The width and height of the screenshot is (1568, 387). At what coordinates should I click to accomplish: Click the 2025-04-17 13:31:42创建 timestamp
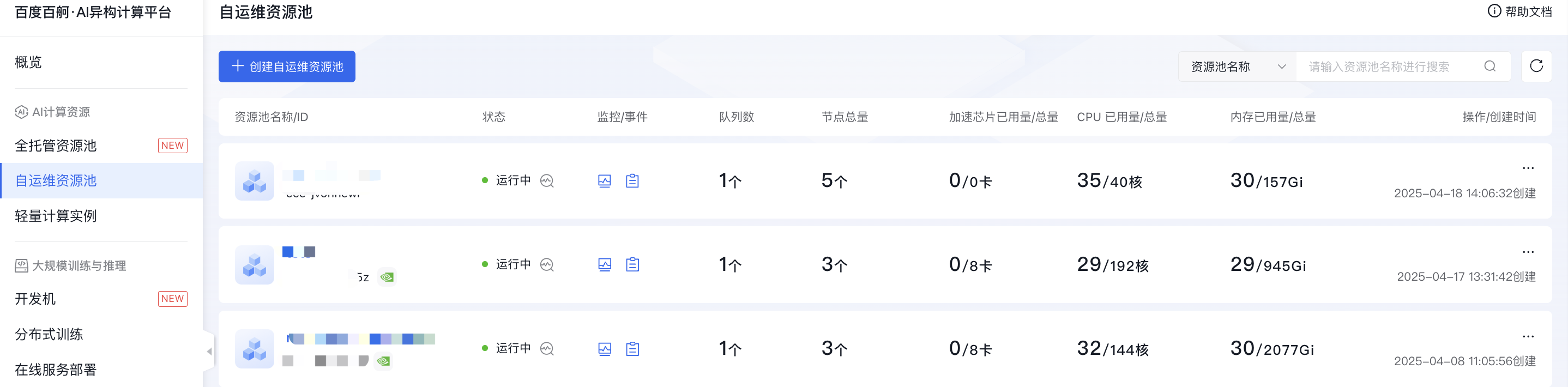pos(1466,277)
